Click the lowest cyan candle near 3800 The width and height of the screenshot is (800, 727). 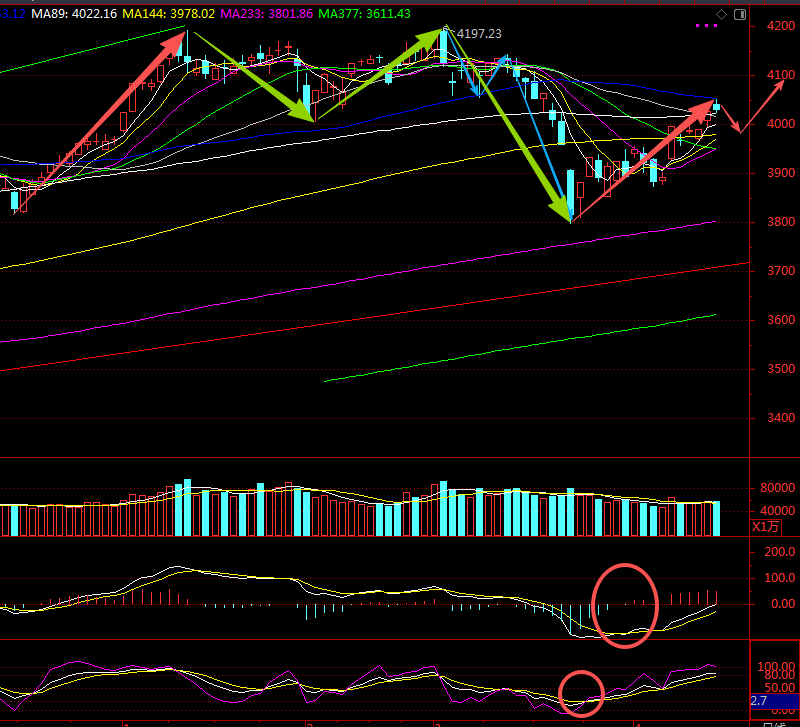(x=570, y=195)
